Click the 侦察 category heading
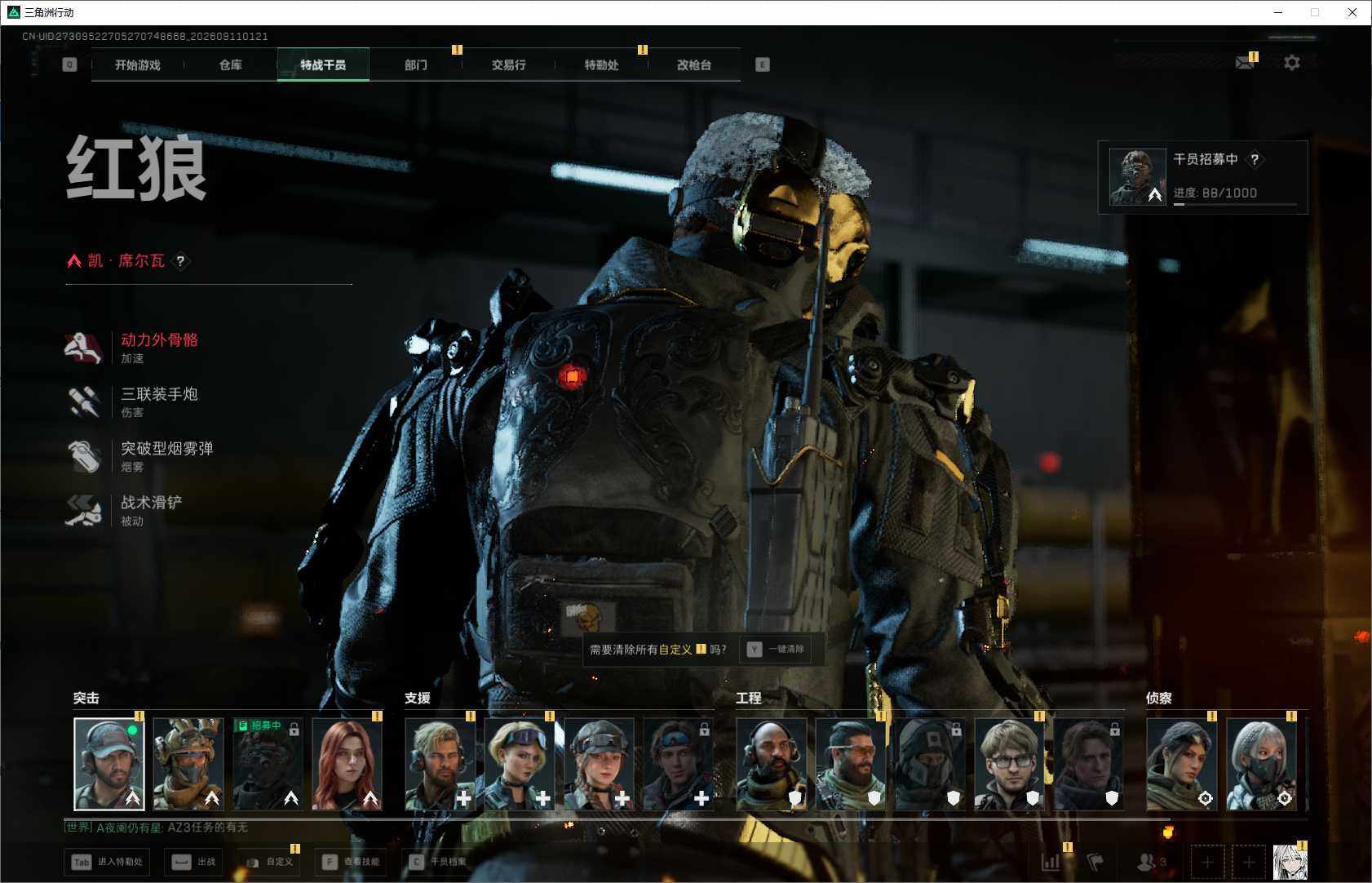The height and width of the screenshot is (883, 1372). pos(1159,699)
